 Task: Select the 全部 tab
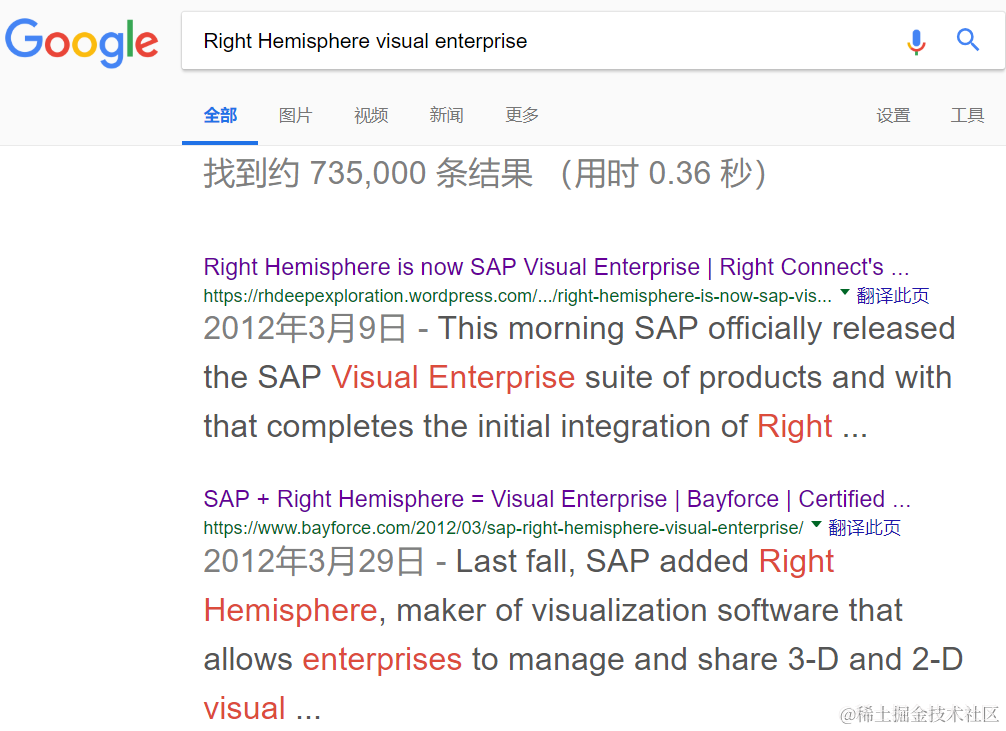220,116
